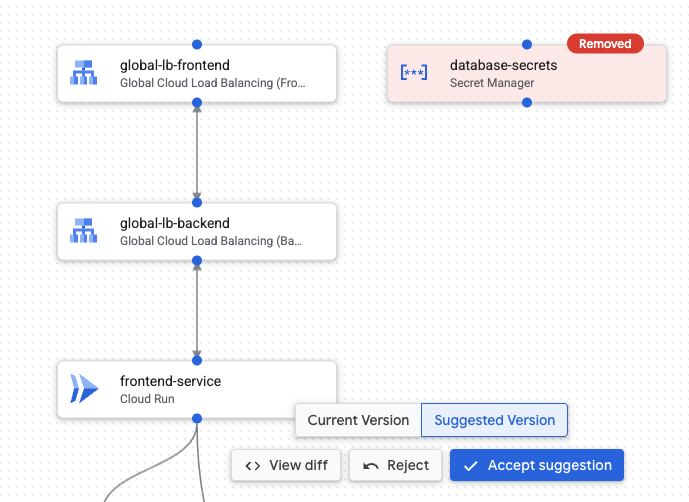Accept the suggestion
Screen dimensions: 689x502
pos(537,465)
